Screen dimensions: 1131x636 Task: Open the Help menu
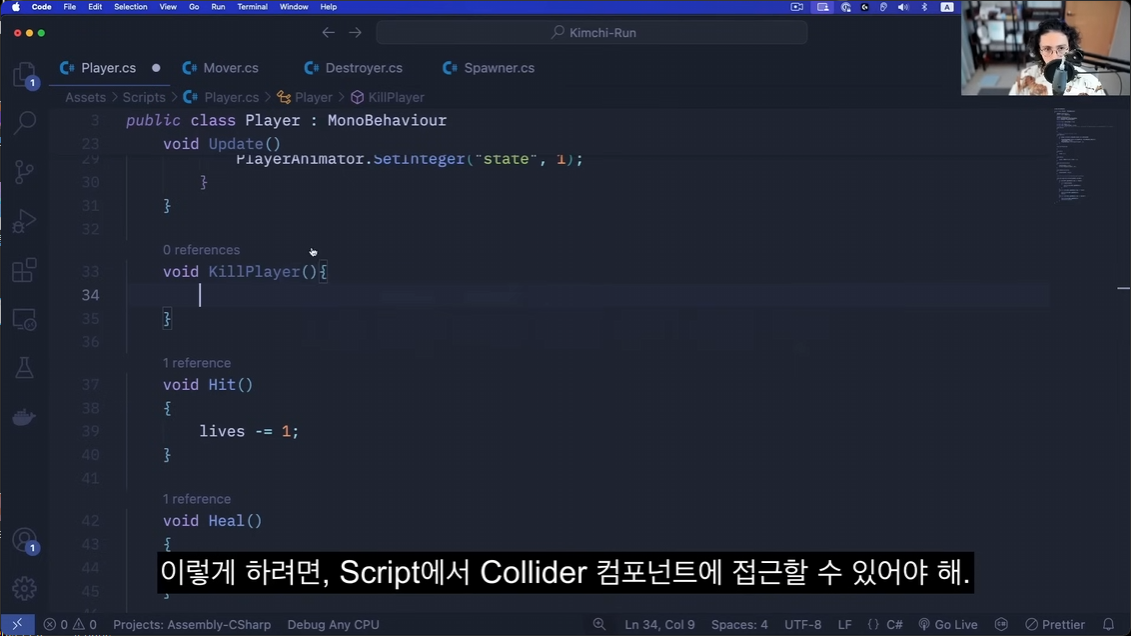tap(328, 6)
